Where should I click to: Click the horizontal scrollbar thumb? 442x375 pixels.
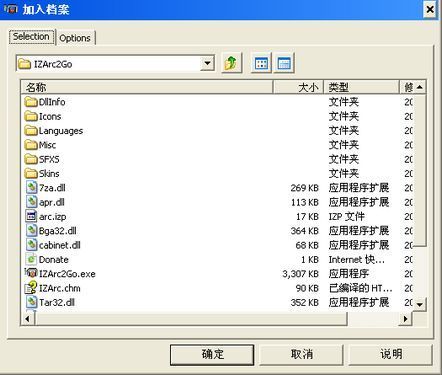[x=190, y=319]
